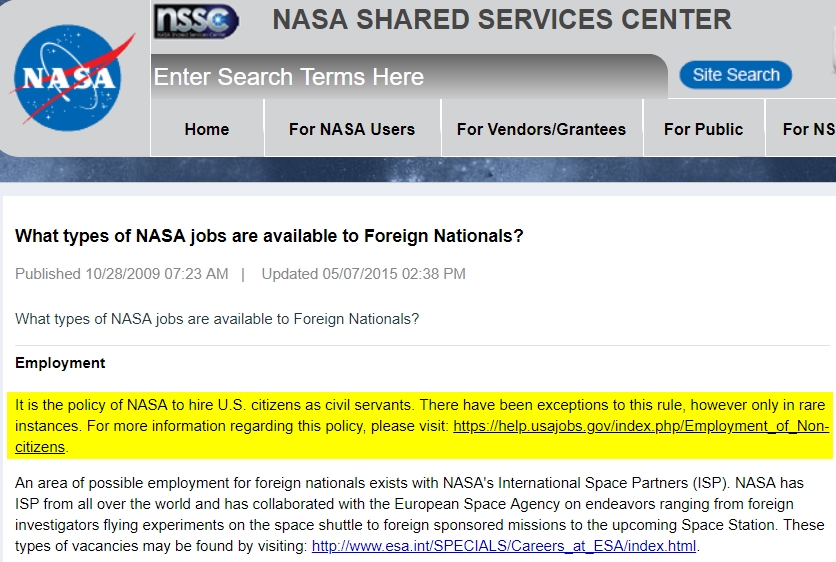This screenshot has width=836, height=562.
Task: Click the highlighted NASA hiring policy paragraph
Action: coord(420,425)
